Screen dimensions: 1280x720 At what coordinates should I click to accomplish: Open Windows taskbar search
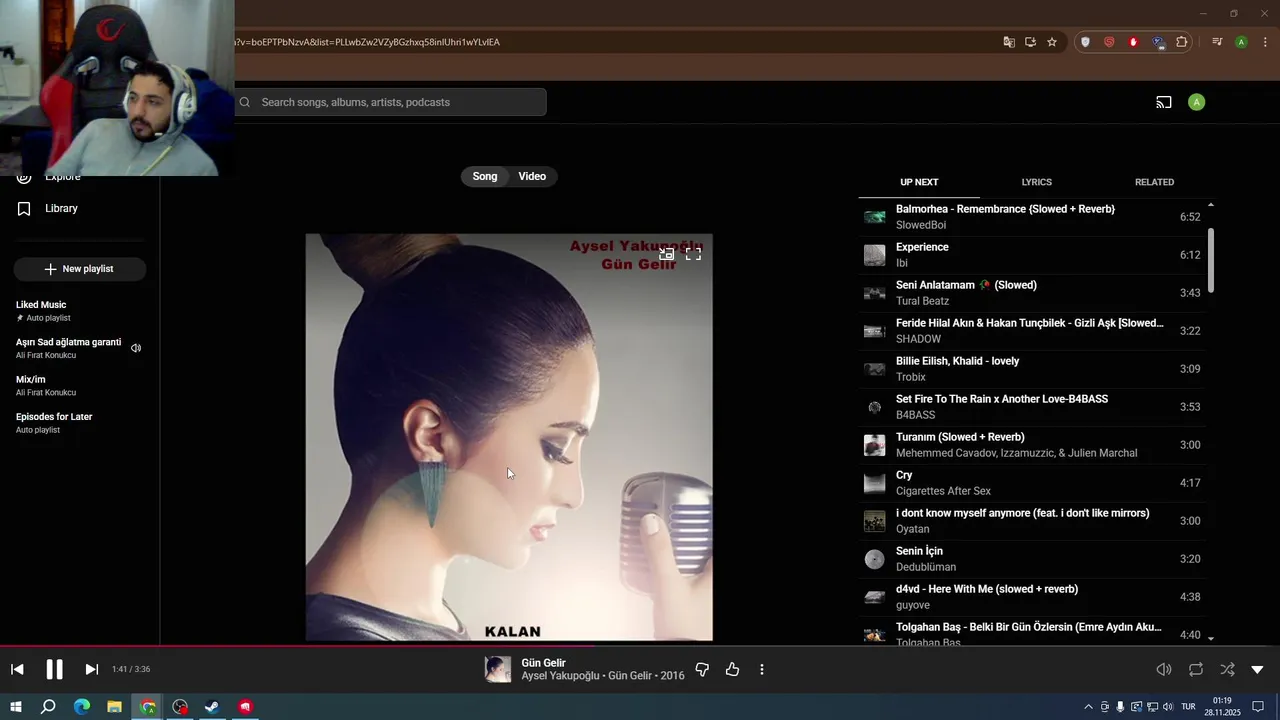coord(48,707)
